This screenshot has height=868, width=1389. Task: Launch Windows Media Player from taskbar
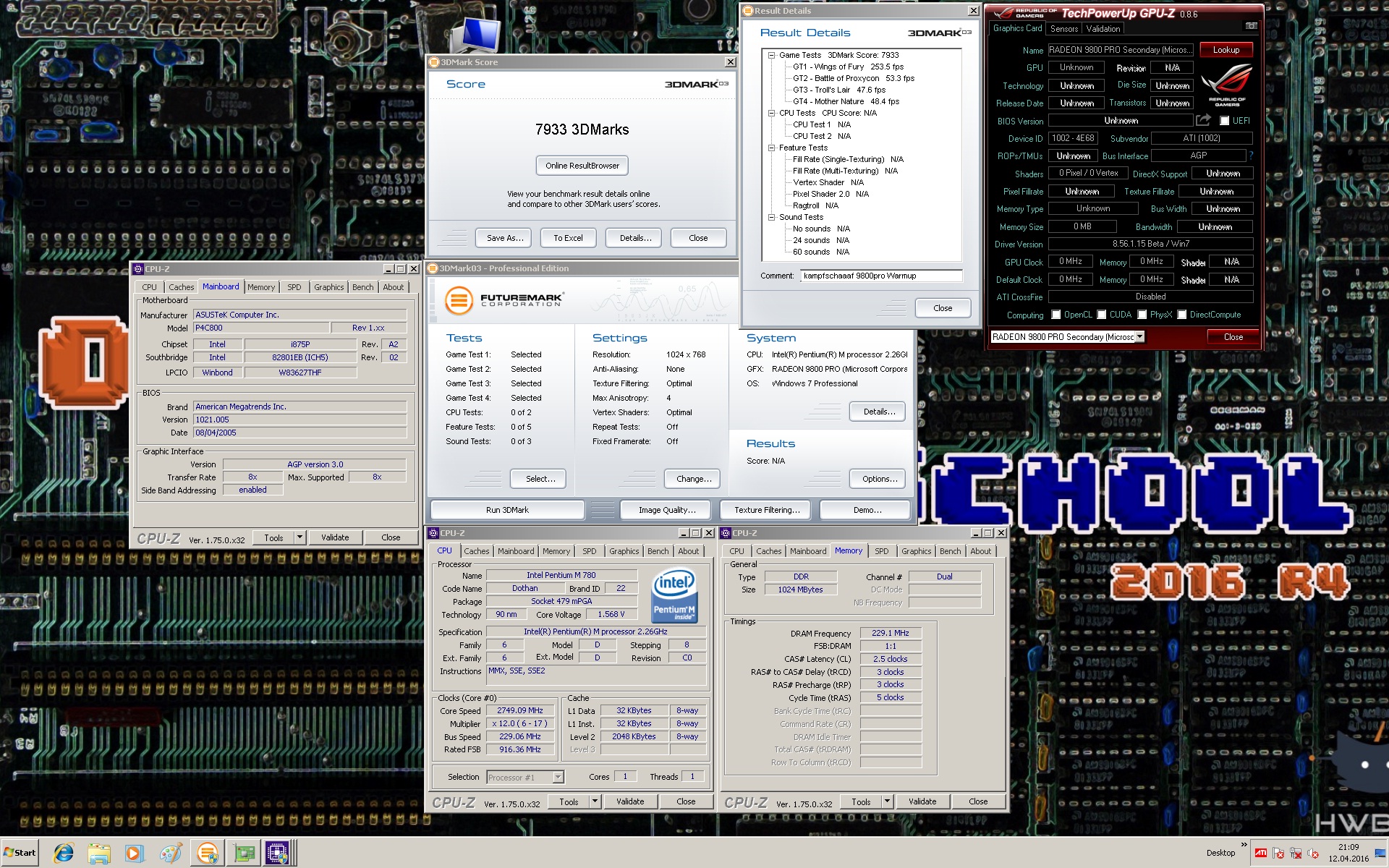[x=134, y=853]
